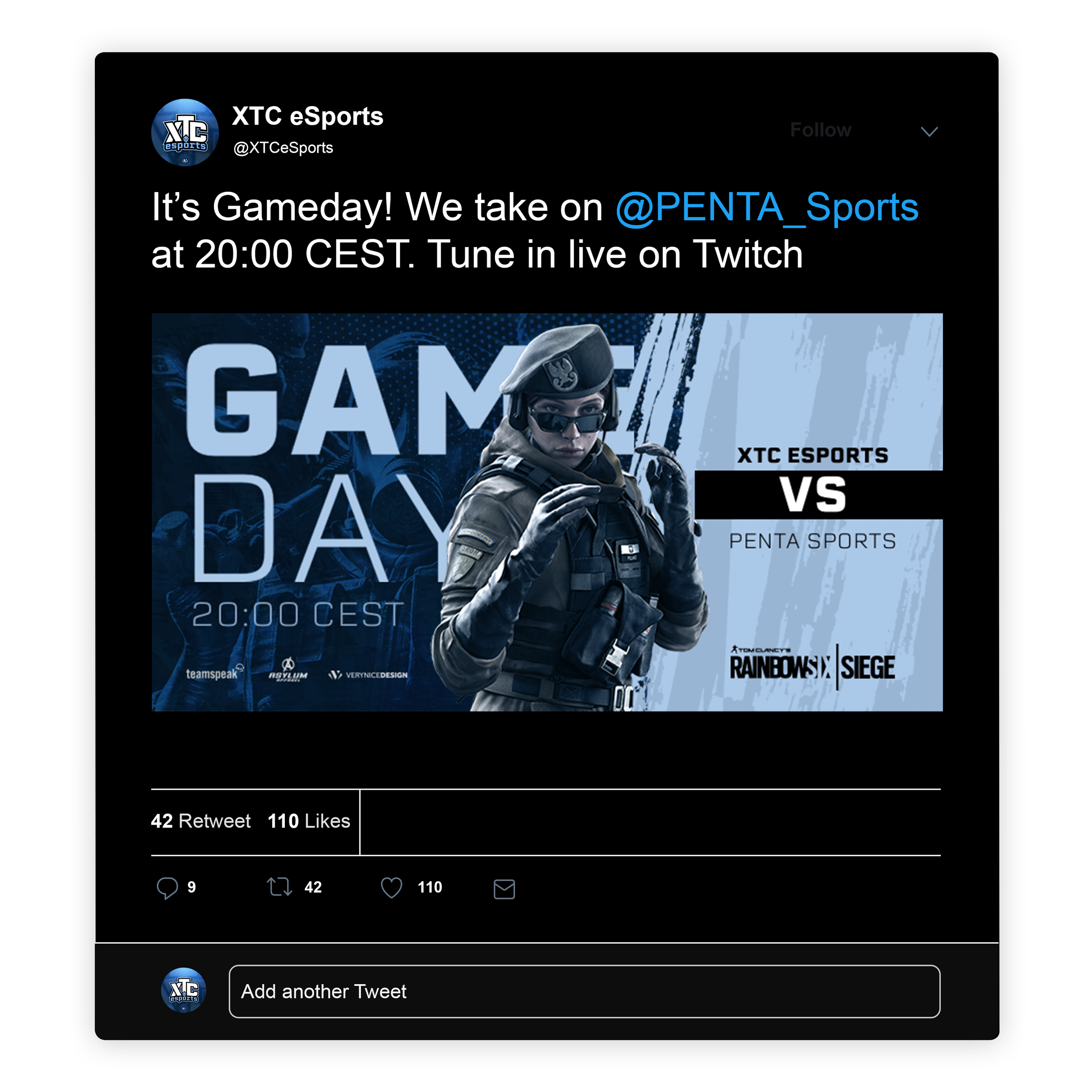The height and width of the screenshot is (1092, 1092).
Task: Click the retweet arrows icon
Action: [280, 886]
